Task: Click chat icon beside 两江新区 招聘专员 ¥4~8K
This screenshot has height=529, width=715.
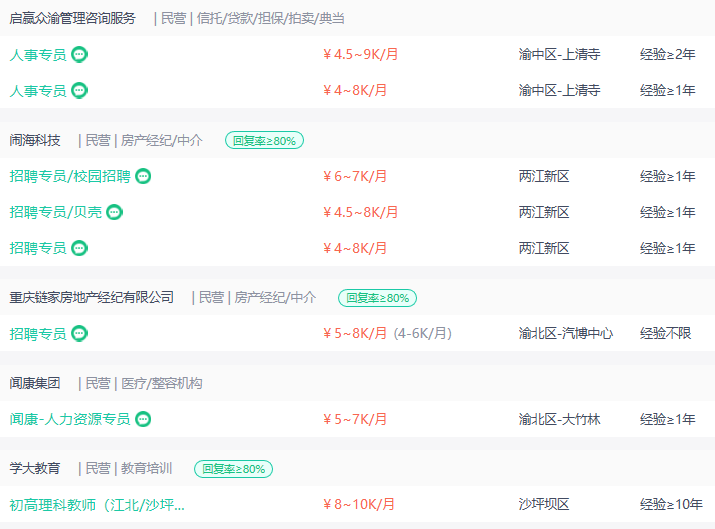Action: [79, 249]
